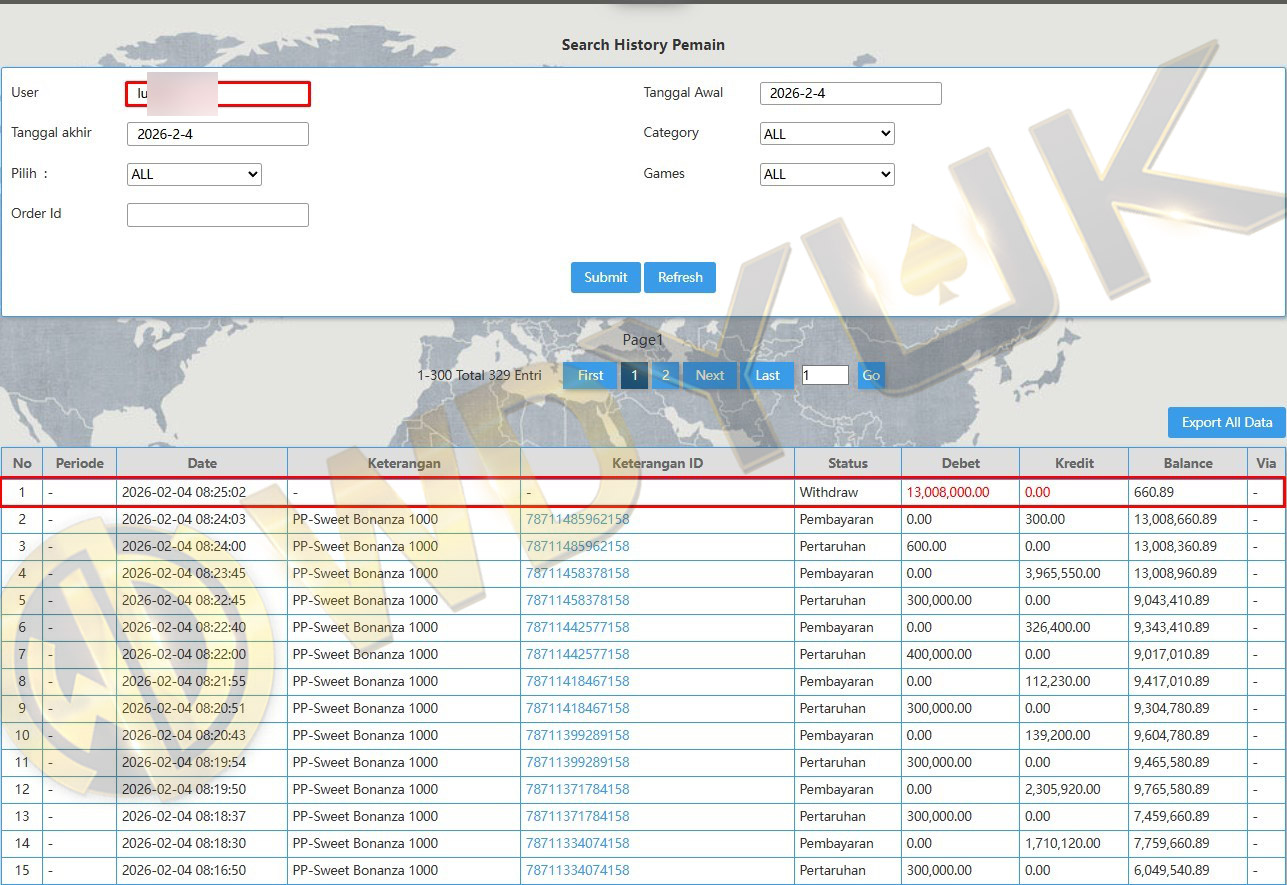Go to page 2 of results
Viewport: 1287px width, 885px height.
point(665,376)
